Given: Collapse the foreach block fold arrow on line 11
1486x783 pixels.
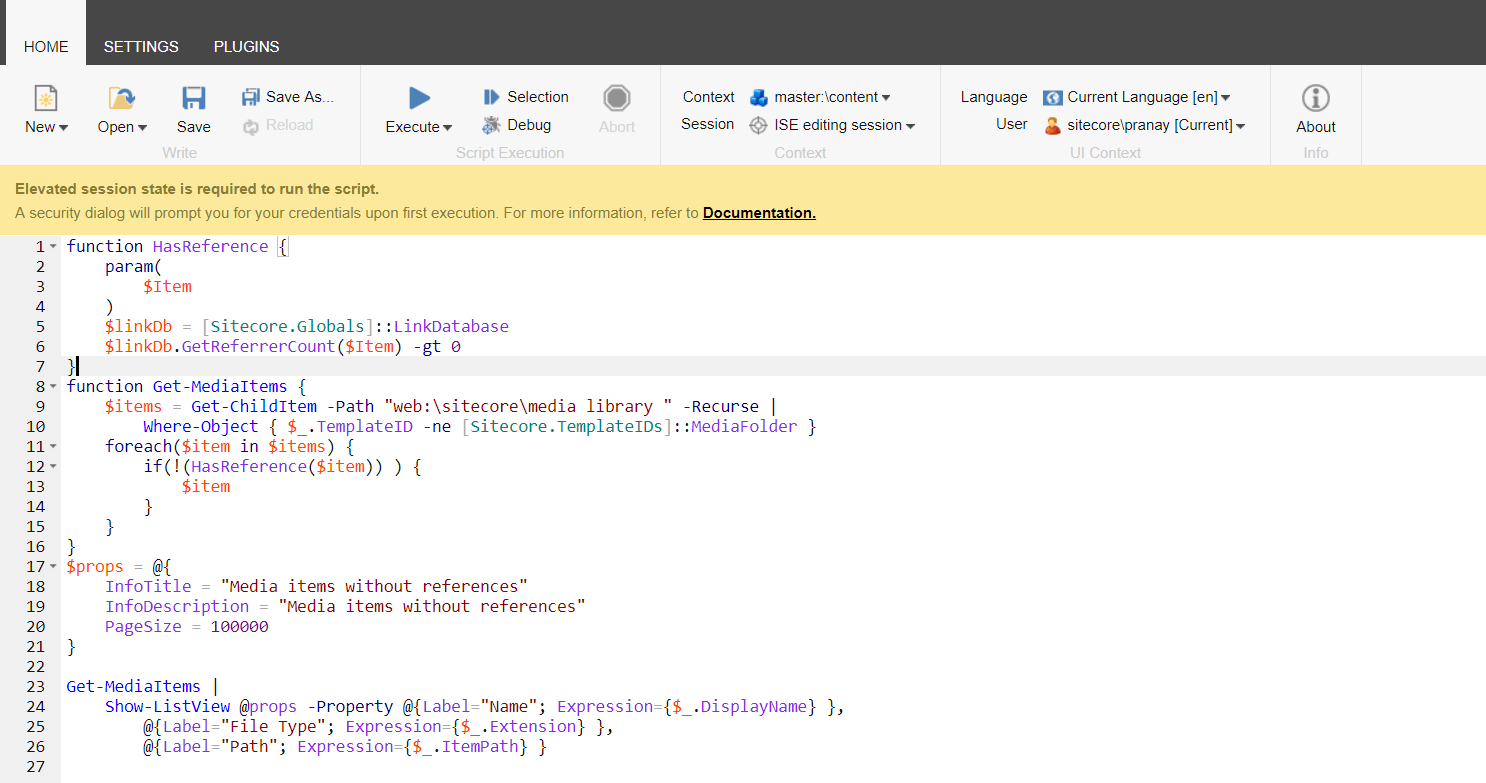Looking at the screenshot, I should click(x=53, y=447).
